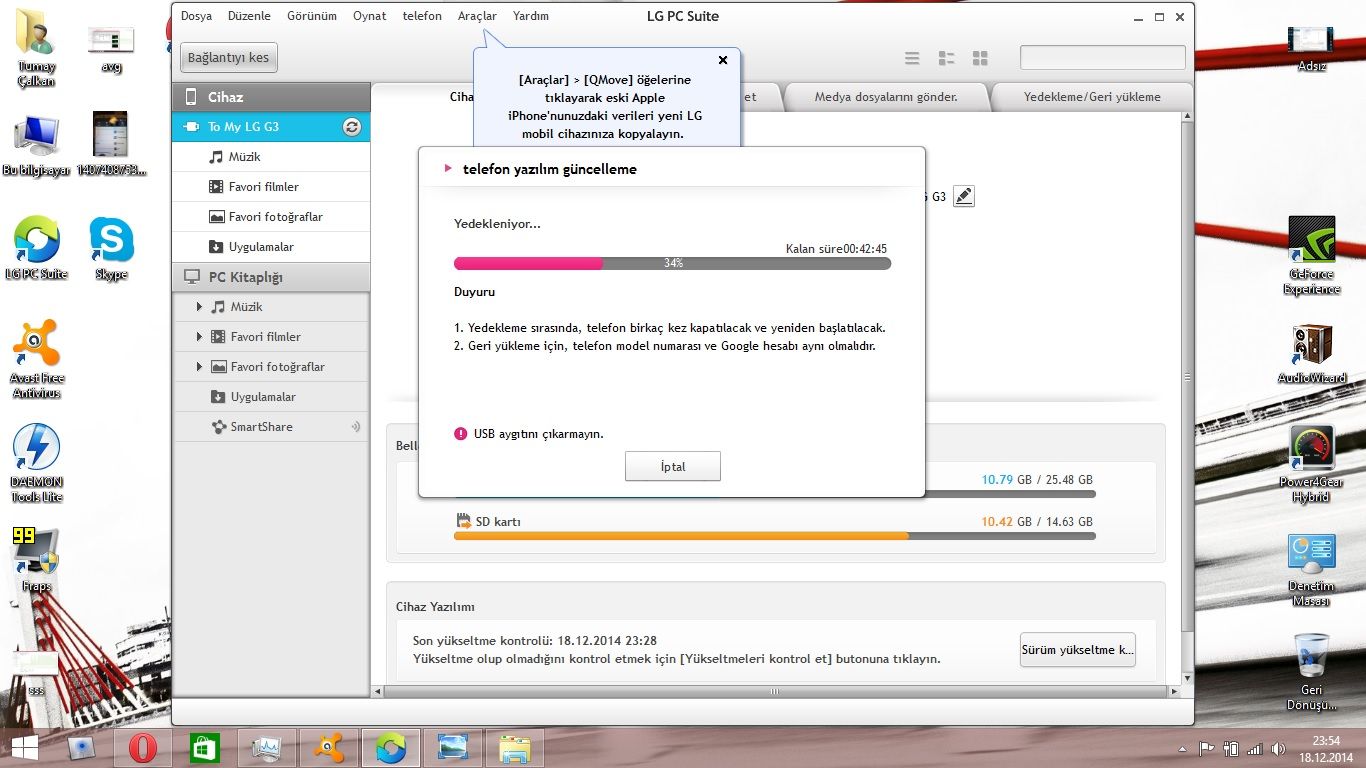Click the horizontal scrollbar at bottom
The image size is (1366, 768).
(x=774, y=691)
